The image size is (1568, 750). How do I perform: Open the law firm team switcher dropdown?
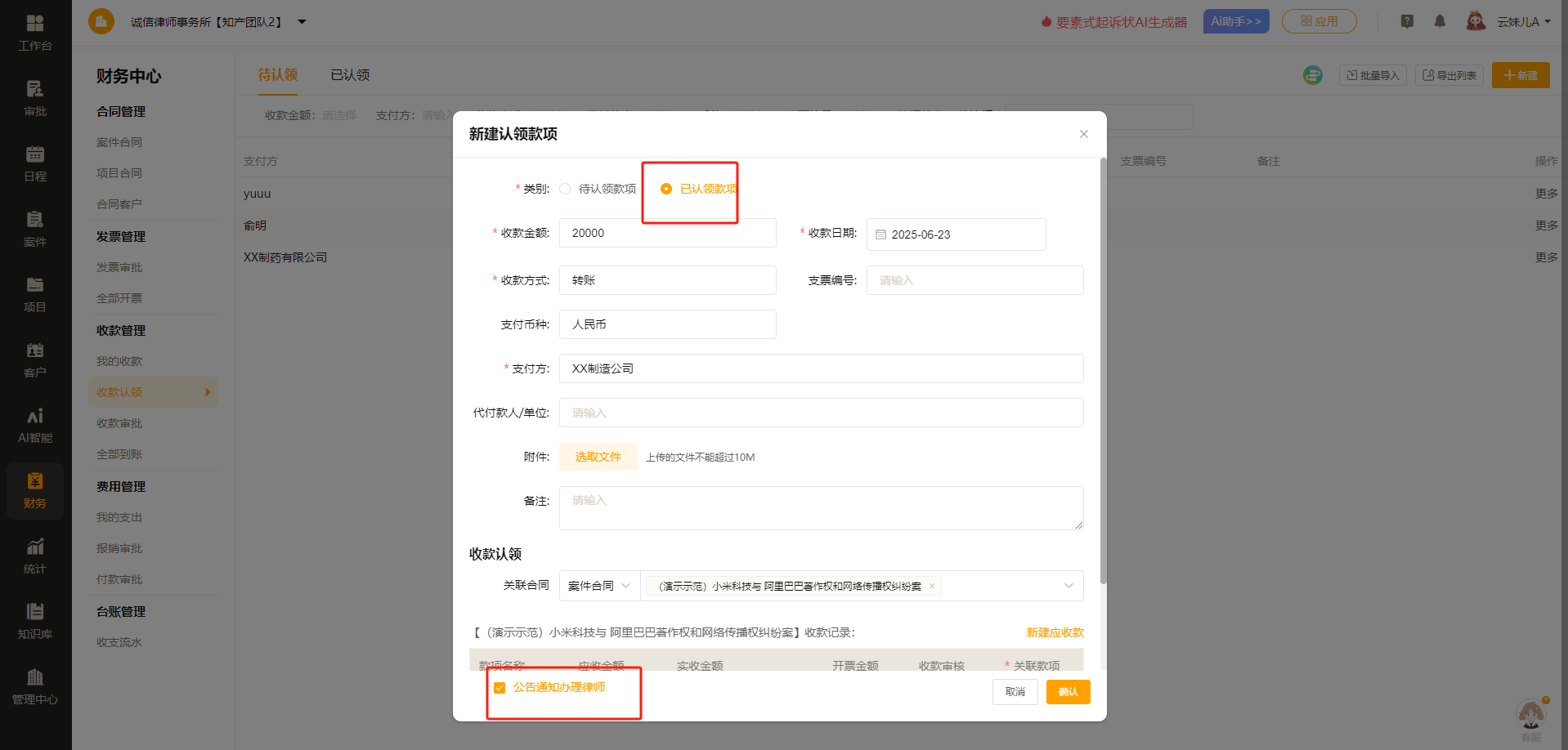click(x=302, y=22)
